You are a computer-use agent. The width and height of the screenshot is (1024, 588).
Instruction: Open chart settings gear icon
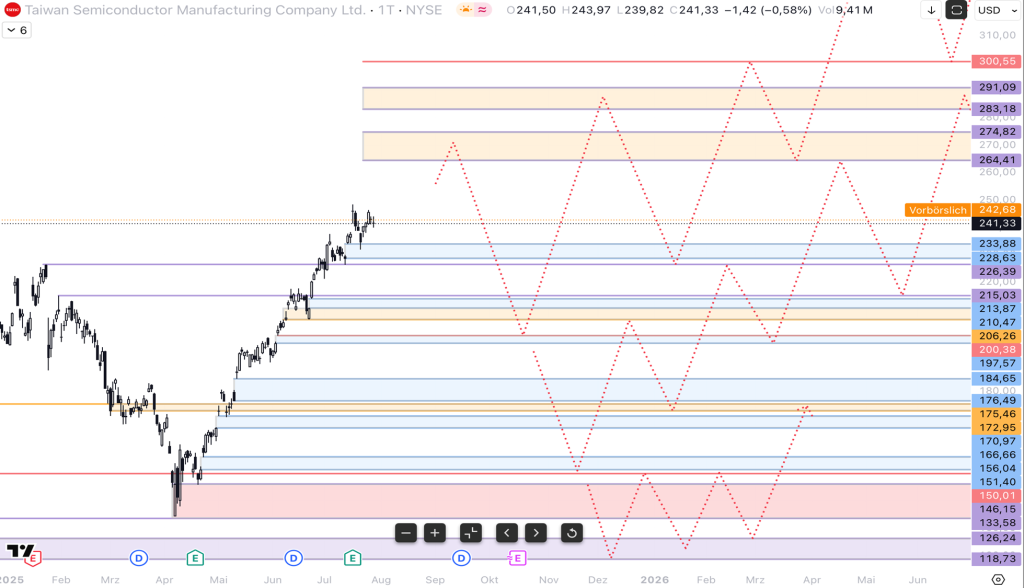pos(998,580)
